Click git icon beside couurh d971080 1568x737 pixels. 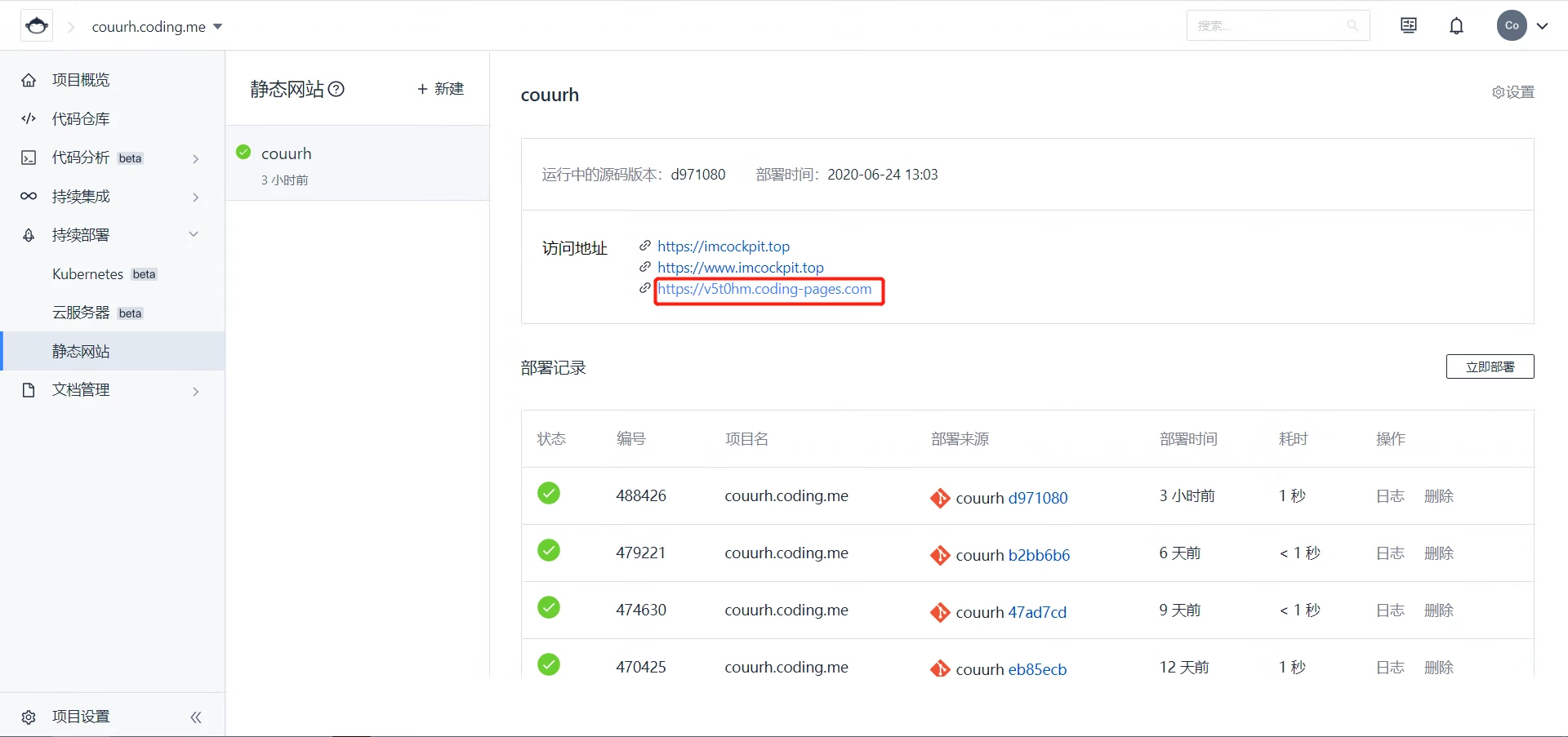[x=940, y=498]
